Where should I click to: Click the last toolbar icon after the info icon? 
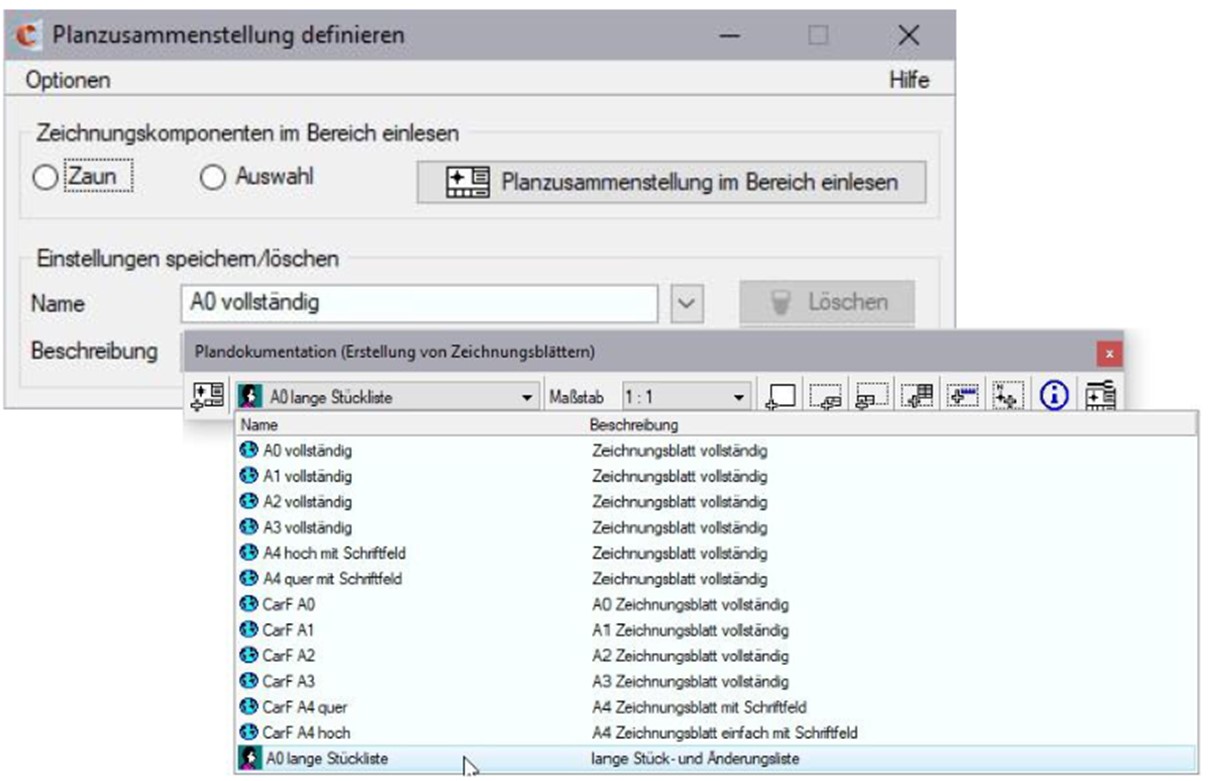[1100, 397]
